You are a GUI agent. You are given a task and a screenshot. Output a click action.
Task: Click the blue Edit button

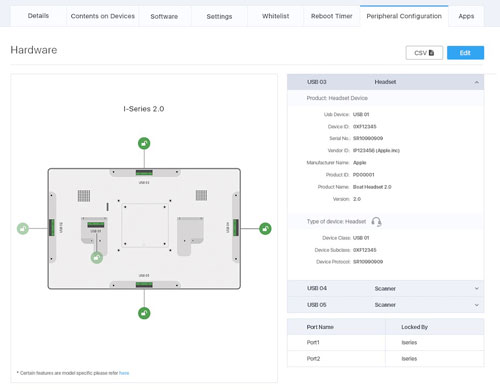(465, 53)
